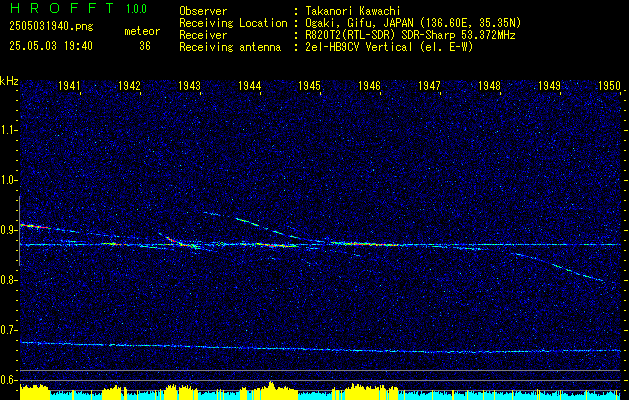This screenshot has height=400, width=629.
Task: Select the filename 2505031940.png
Action: point(51,26)
